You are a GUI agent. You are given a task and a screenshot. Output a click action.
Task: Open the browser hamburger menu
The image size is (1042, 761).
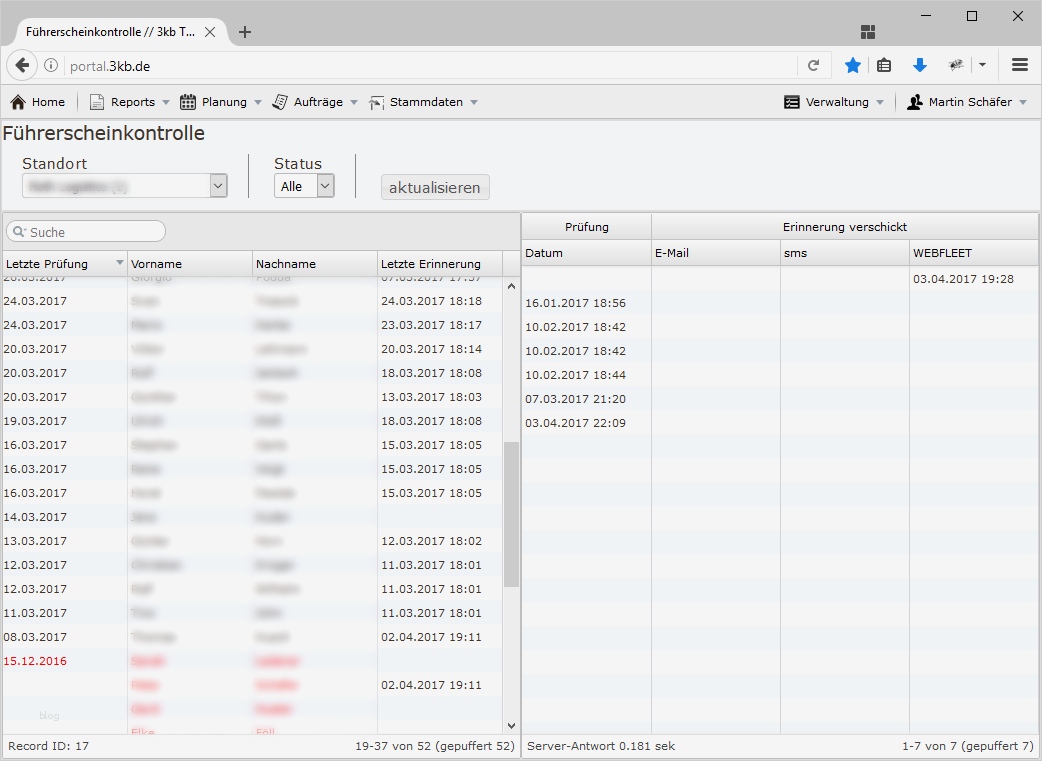1020,65
